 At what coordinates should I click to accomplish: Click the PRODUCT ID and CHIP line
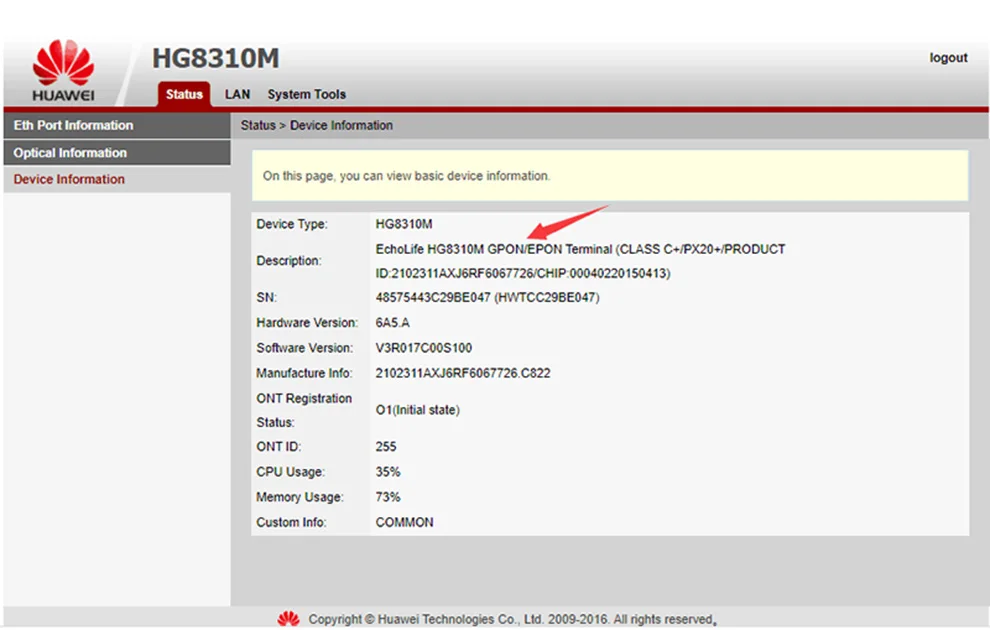[x=523, y=273]
